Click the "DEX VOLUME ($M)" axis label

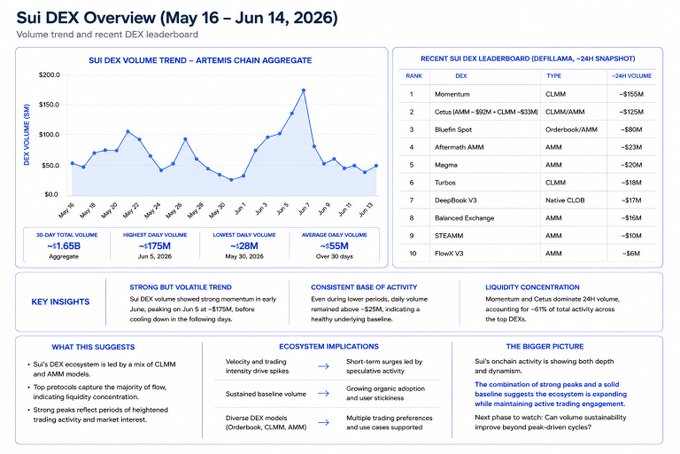(x=27, y=134)
